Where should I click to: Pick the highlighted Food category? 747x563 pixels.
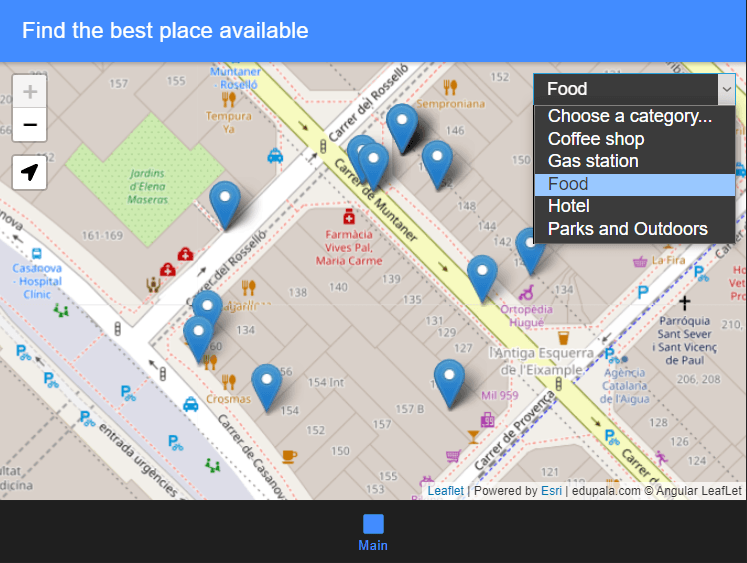point(568,184)
